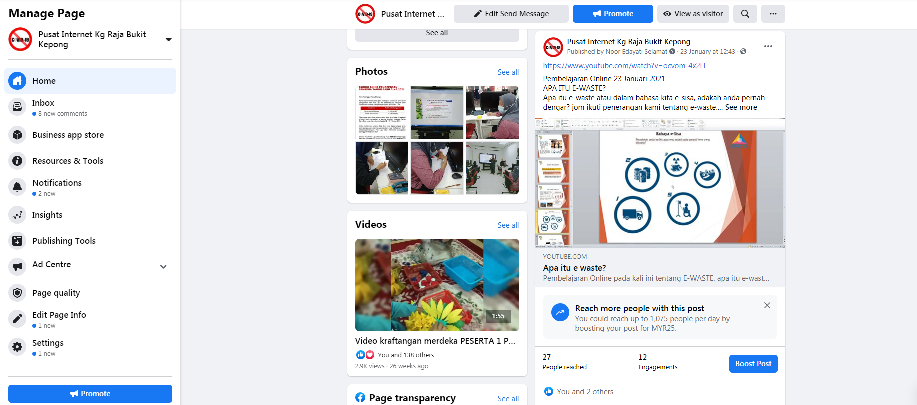This screenshot has height=405, width=917.
Task: Click the Settings gear icon
Action: pos(18,347)
